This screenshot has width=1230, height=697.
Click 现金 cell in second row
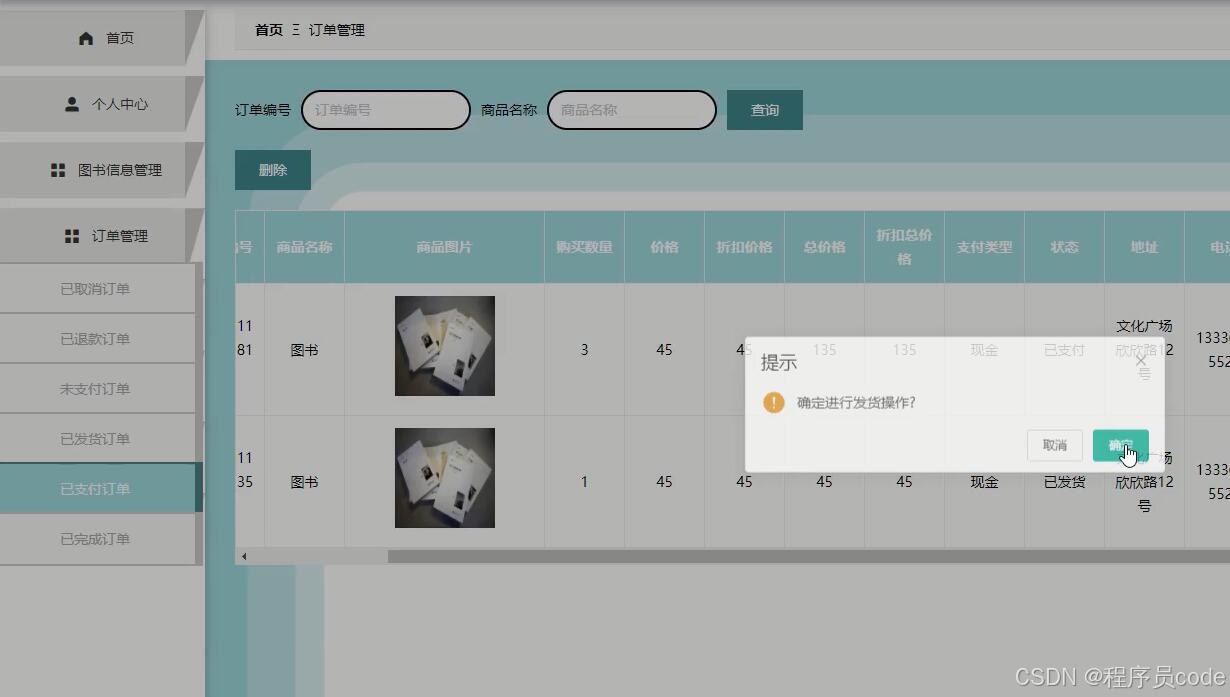[x=985, y=482]
